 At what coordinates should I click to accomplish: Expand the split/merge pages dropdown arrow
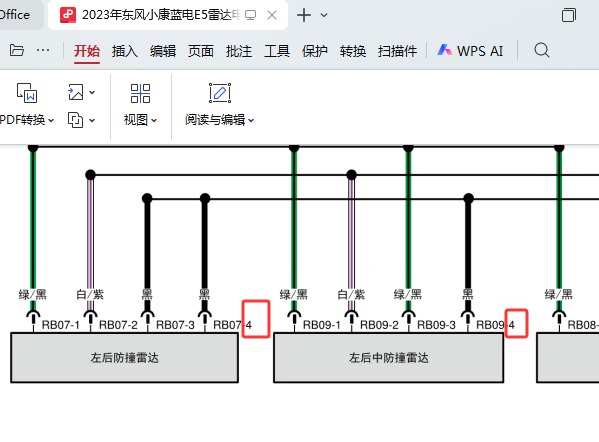pos(92,120)
